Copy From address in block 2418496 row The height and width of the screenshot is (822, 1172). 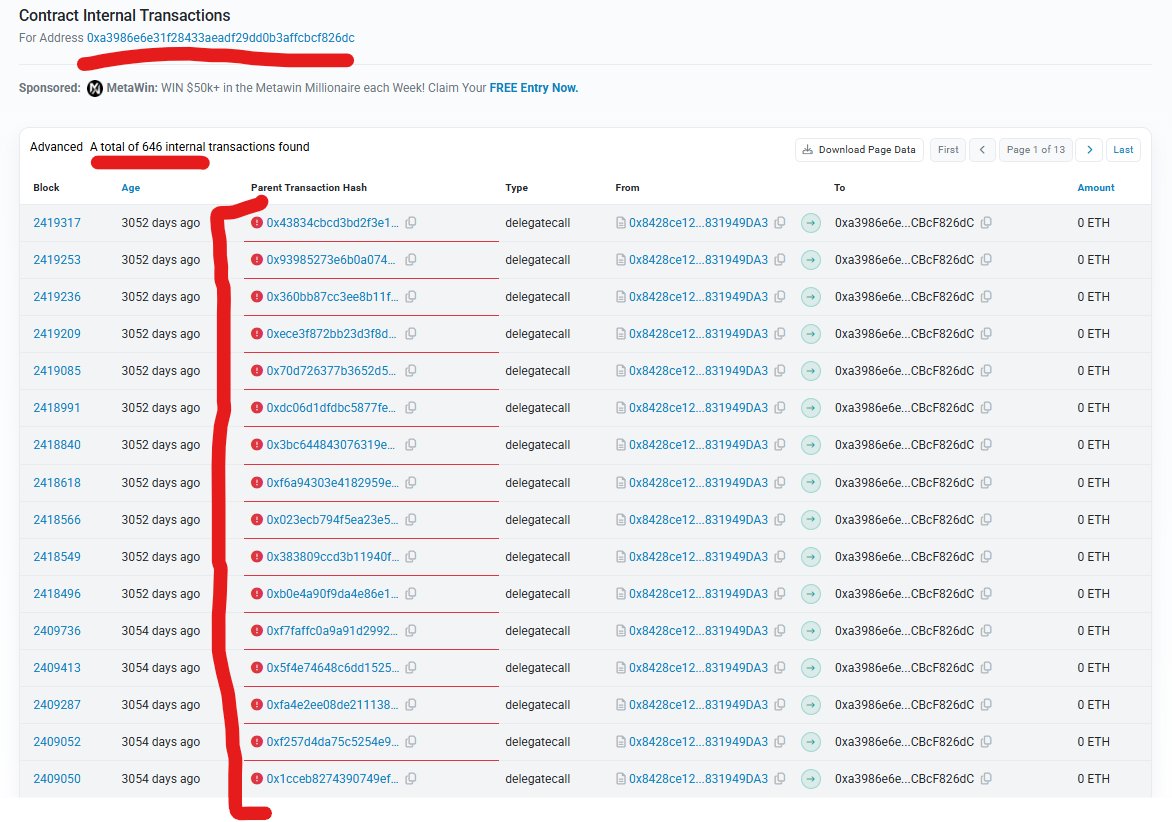(x=780, y=594)
